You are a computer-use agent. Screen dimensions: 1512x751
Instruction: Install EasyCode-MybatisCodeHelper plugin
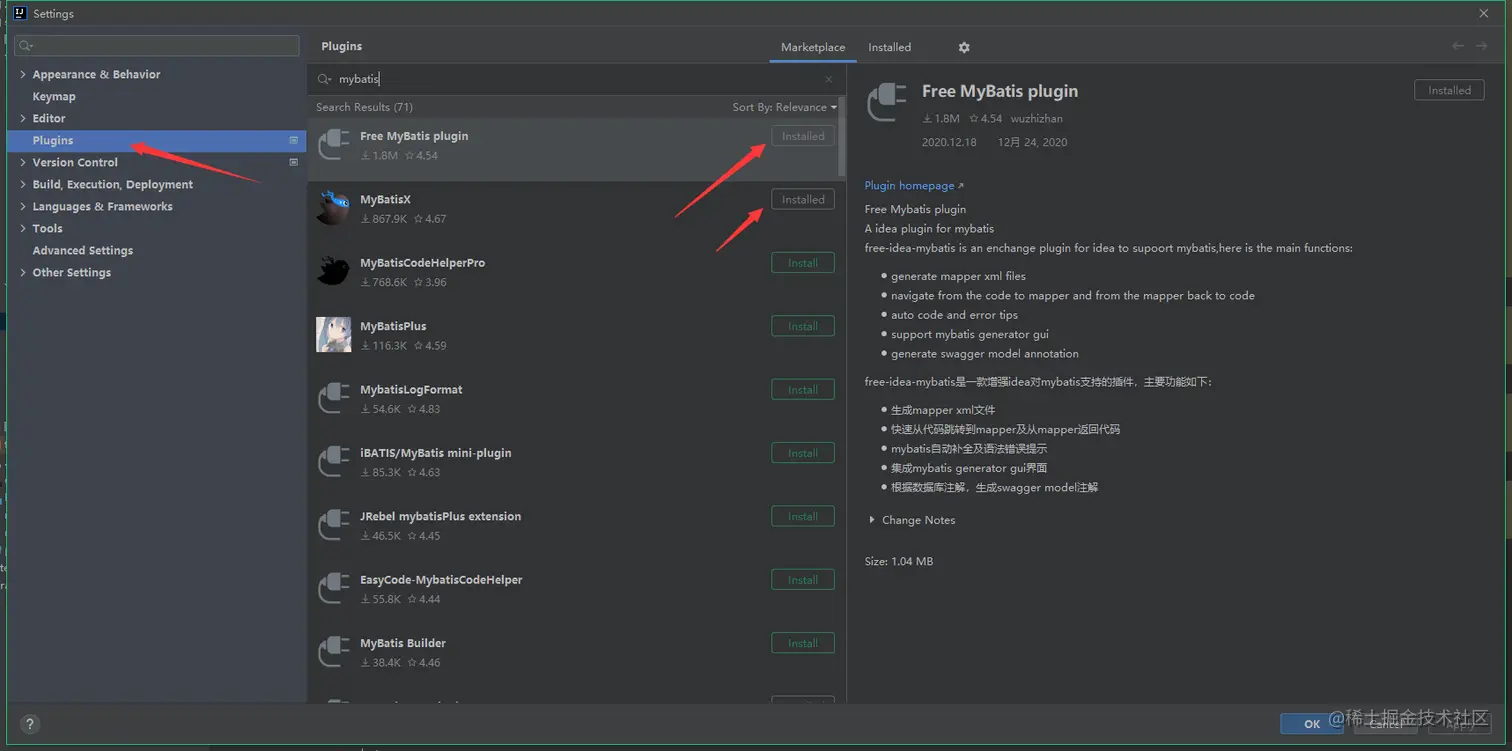[x=803, y=580]
